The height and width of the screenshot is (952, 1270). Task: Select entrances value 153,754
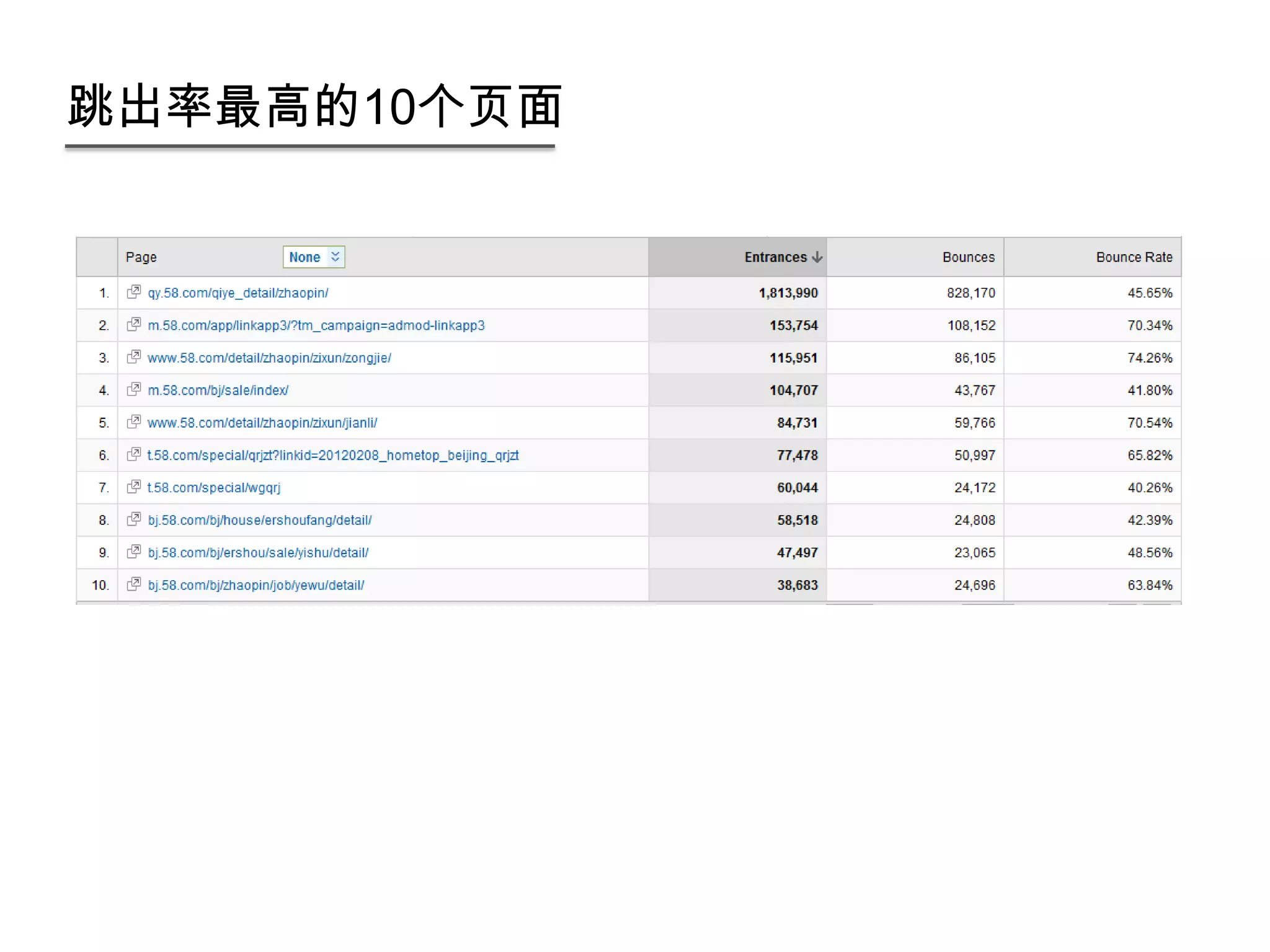pos(794,325)
